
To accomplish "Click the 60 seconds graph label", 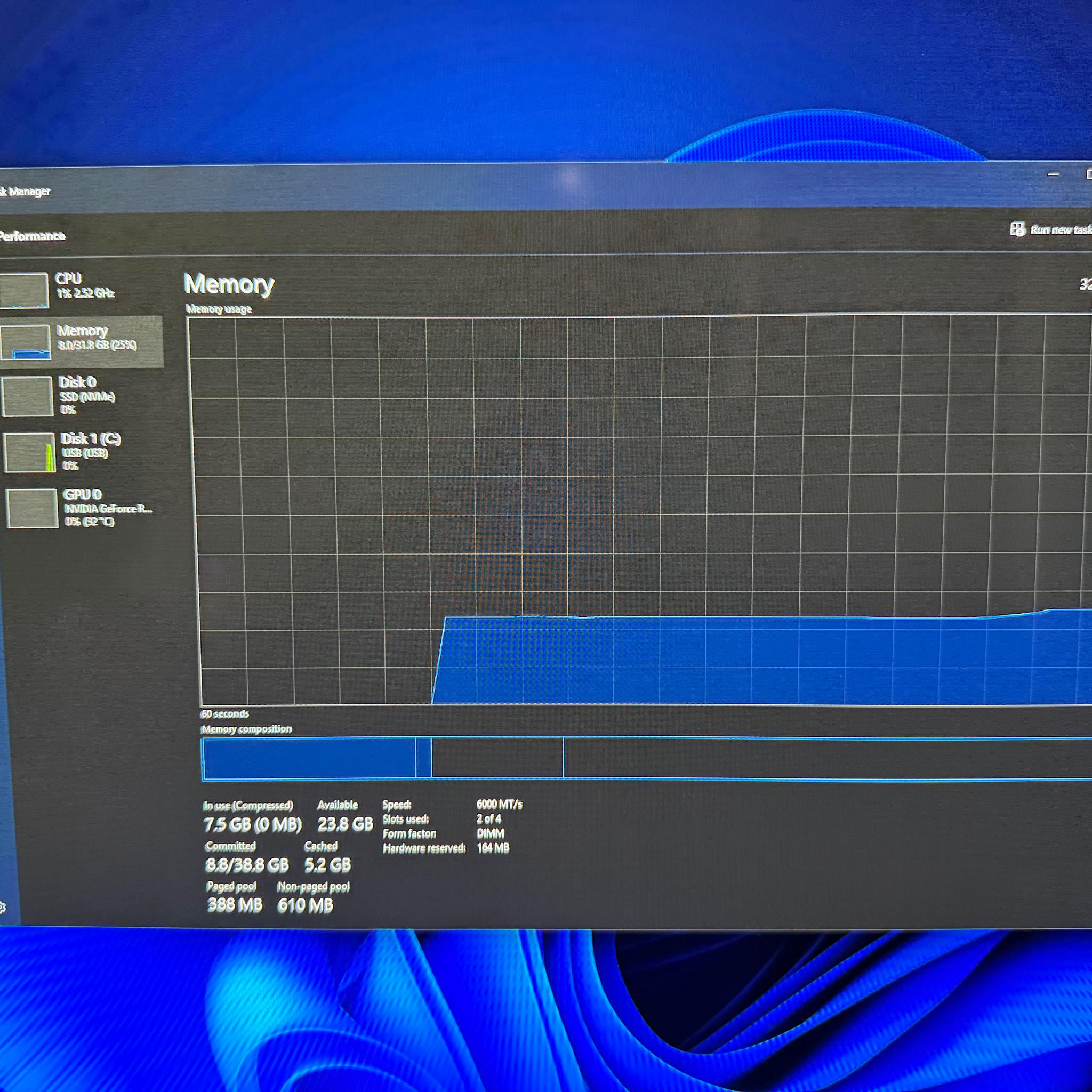I will [x=224, y=714].
